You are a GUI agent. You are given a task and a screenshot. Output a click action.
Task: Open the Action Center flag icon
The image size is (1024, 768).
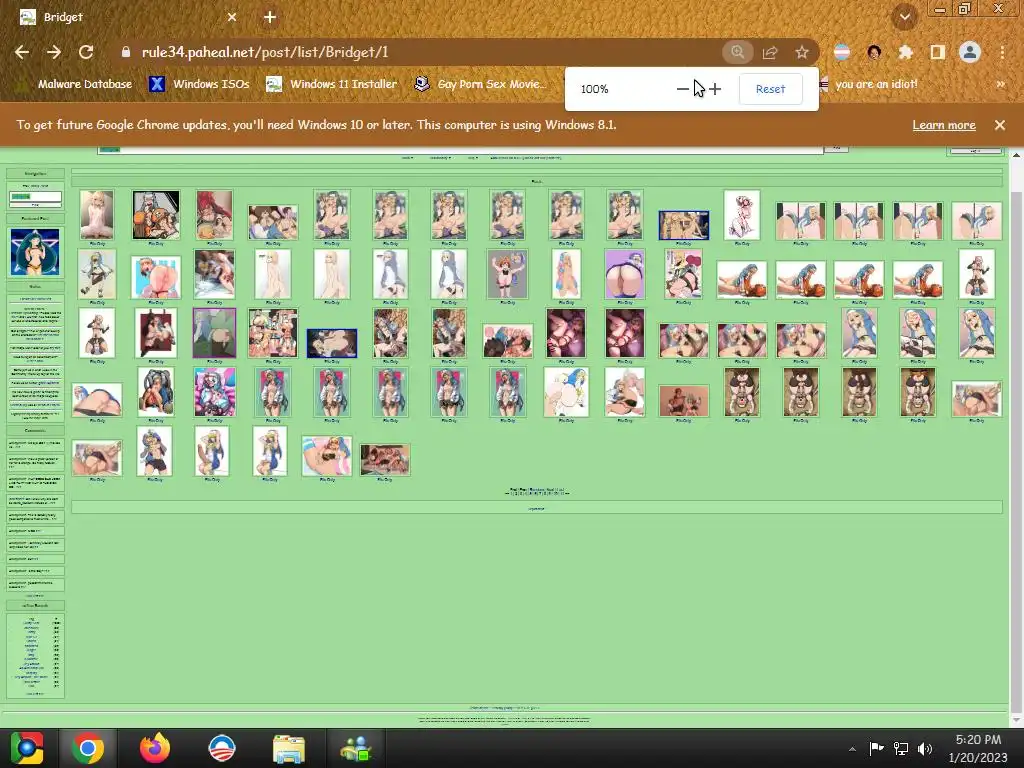pyautogui.click(x=876, y=748)
